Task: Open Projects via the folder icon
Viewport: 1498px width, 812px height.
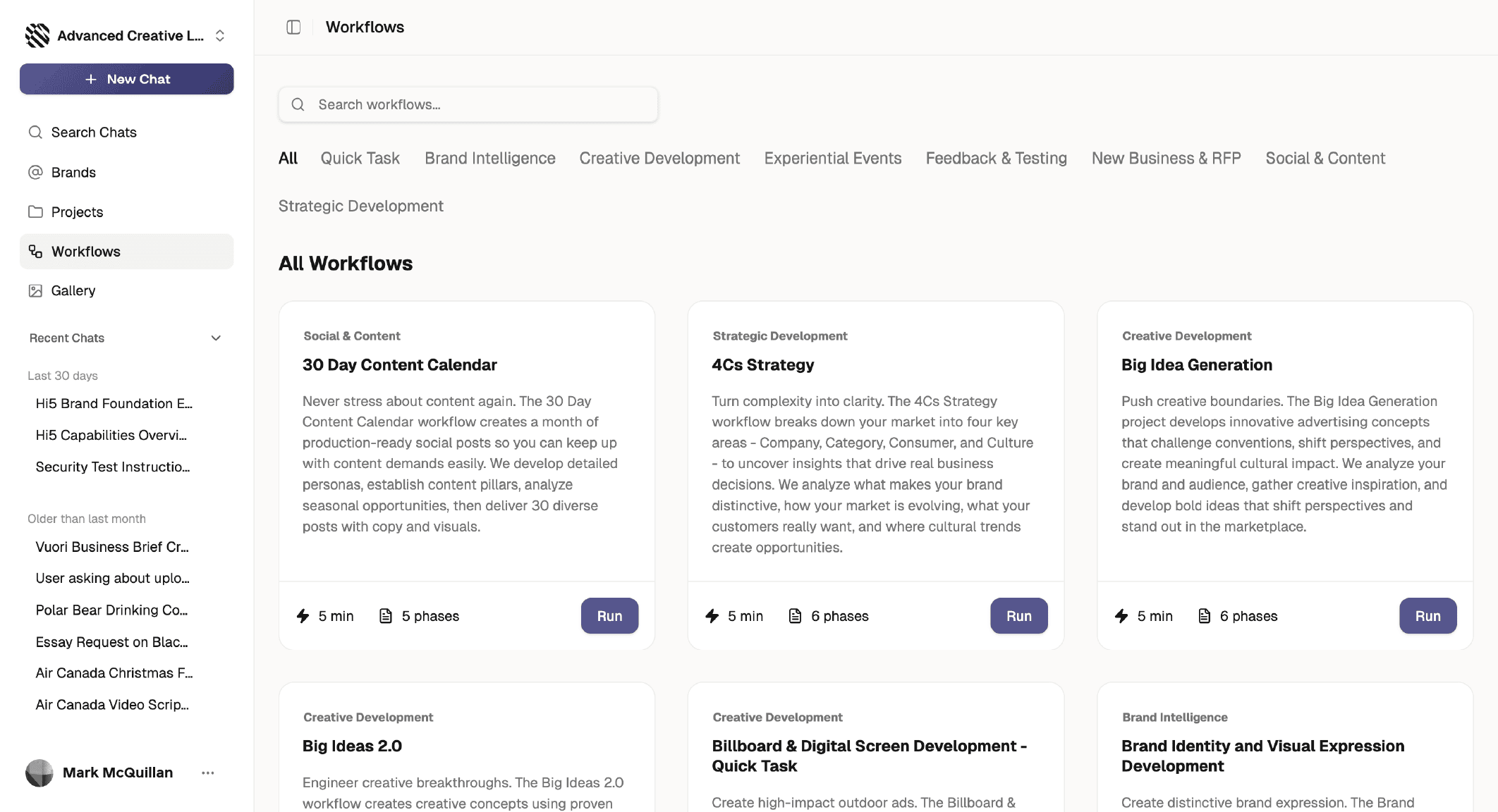Action: 35,211
